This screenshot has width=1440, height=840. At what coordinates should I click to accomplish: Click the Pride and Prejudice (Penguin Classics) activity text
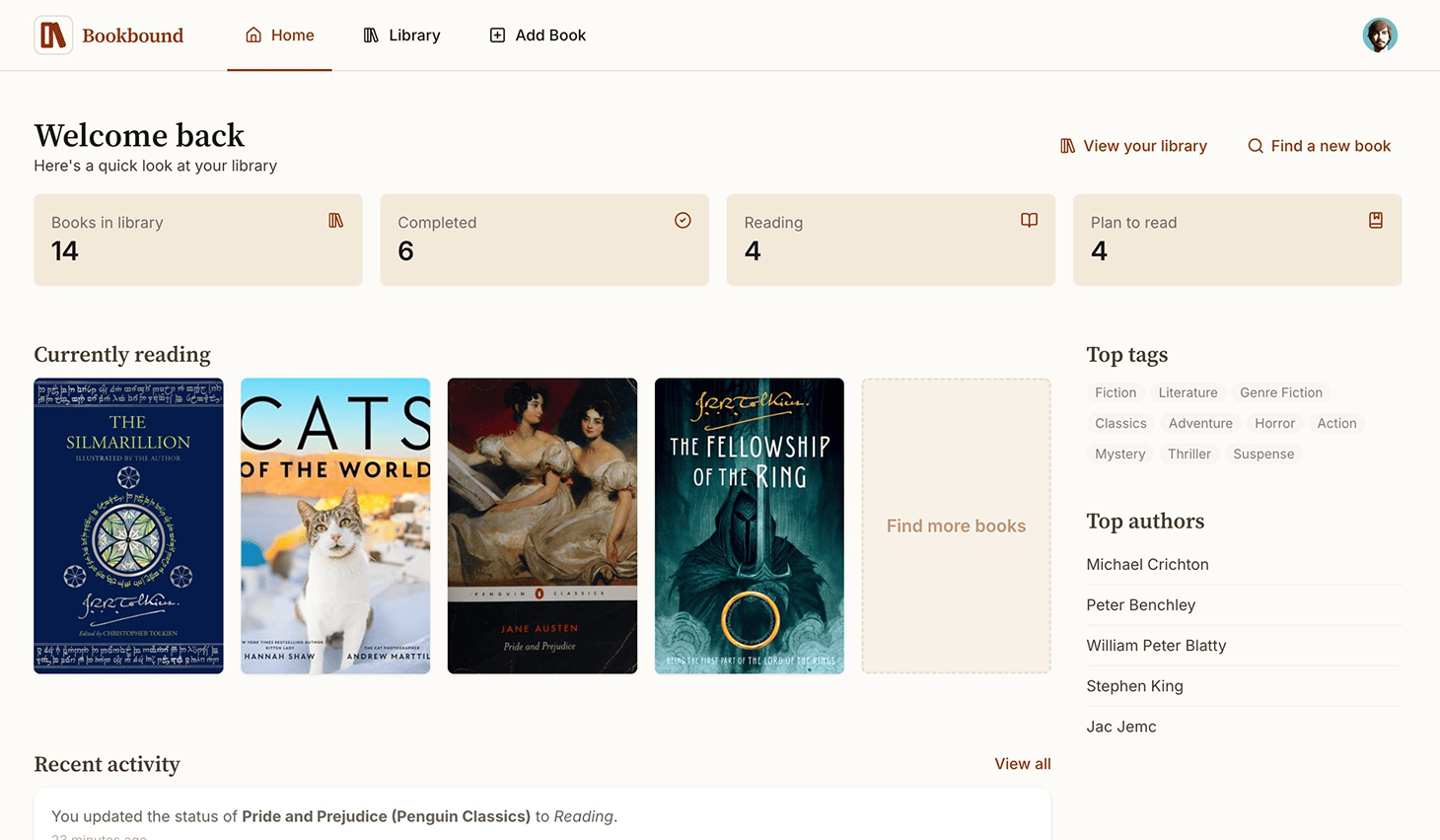pos(386,816)
